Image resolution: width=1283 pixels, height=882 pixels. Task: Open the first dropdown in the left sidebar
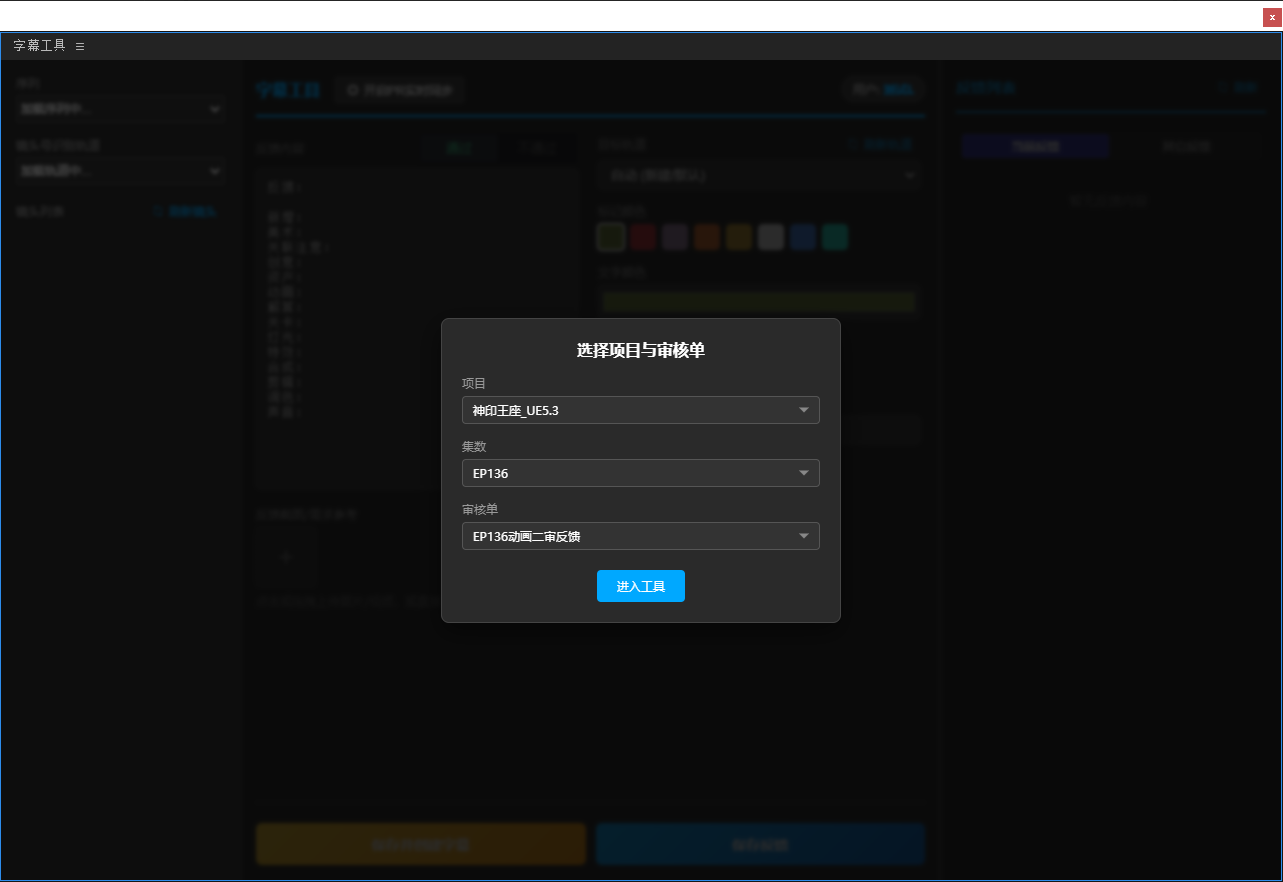[x=119, y=109]
